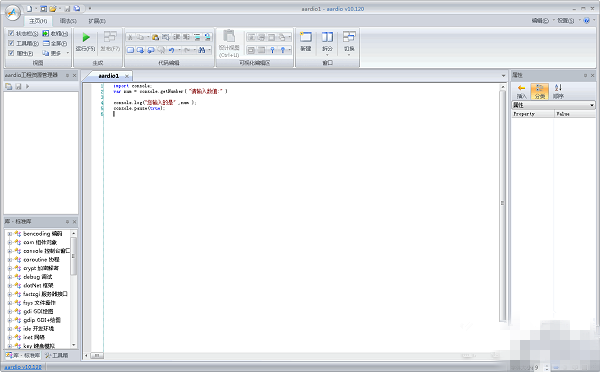Switch to the second ribbon tab (S)
This screenshot has height=372, width=600.
[x=68, y=21]
